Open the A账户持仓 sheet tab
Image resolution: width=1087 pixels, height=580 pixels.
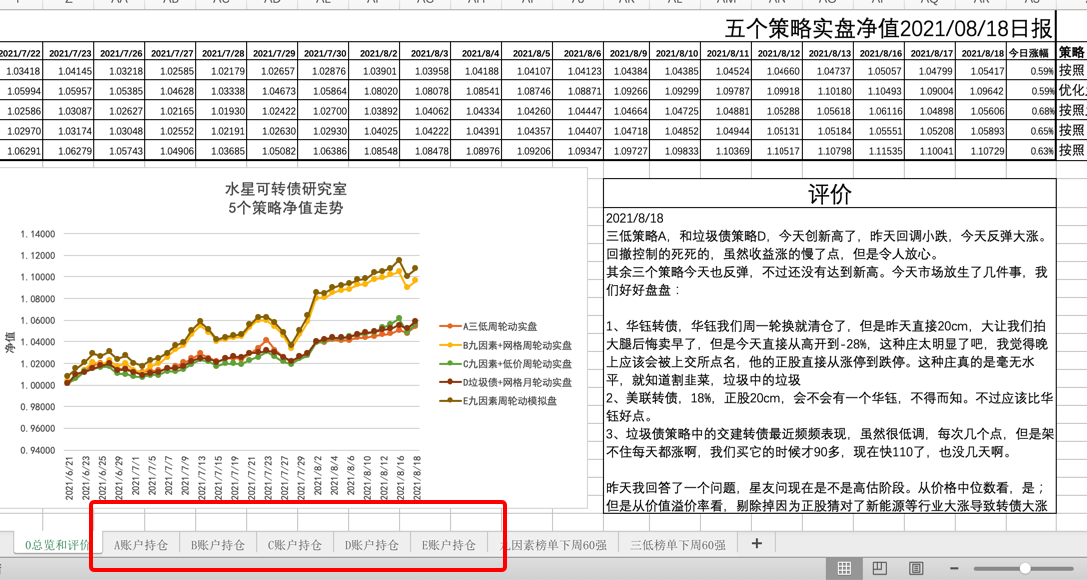(x=141, y=545)
